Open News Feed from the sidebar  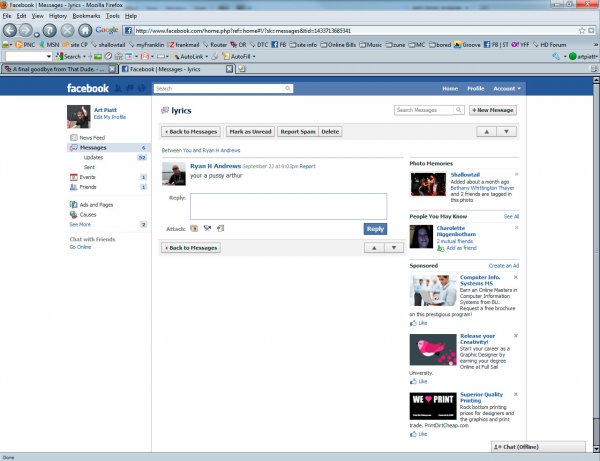[92, 138]
